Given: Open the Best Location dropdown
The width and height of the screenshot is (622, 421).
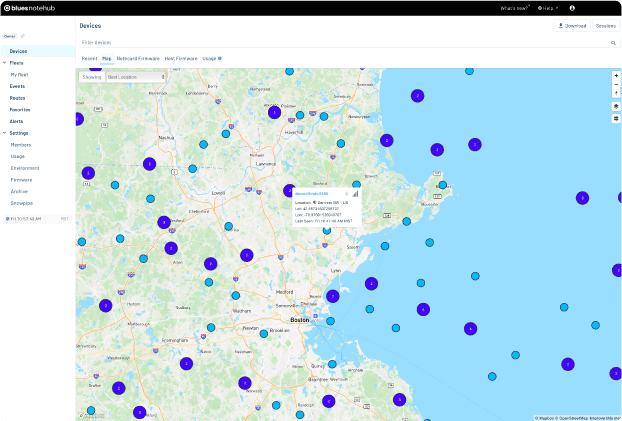Looking at the screenshot, I should tap(135, 76).
